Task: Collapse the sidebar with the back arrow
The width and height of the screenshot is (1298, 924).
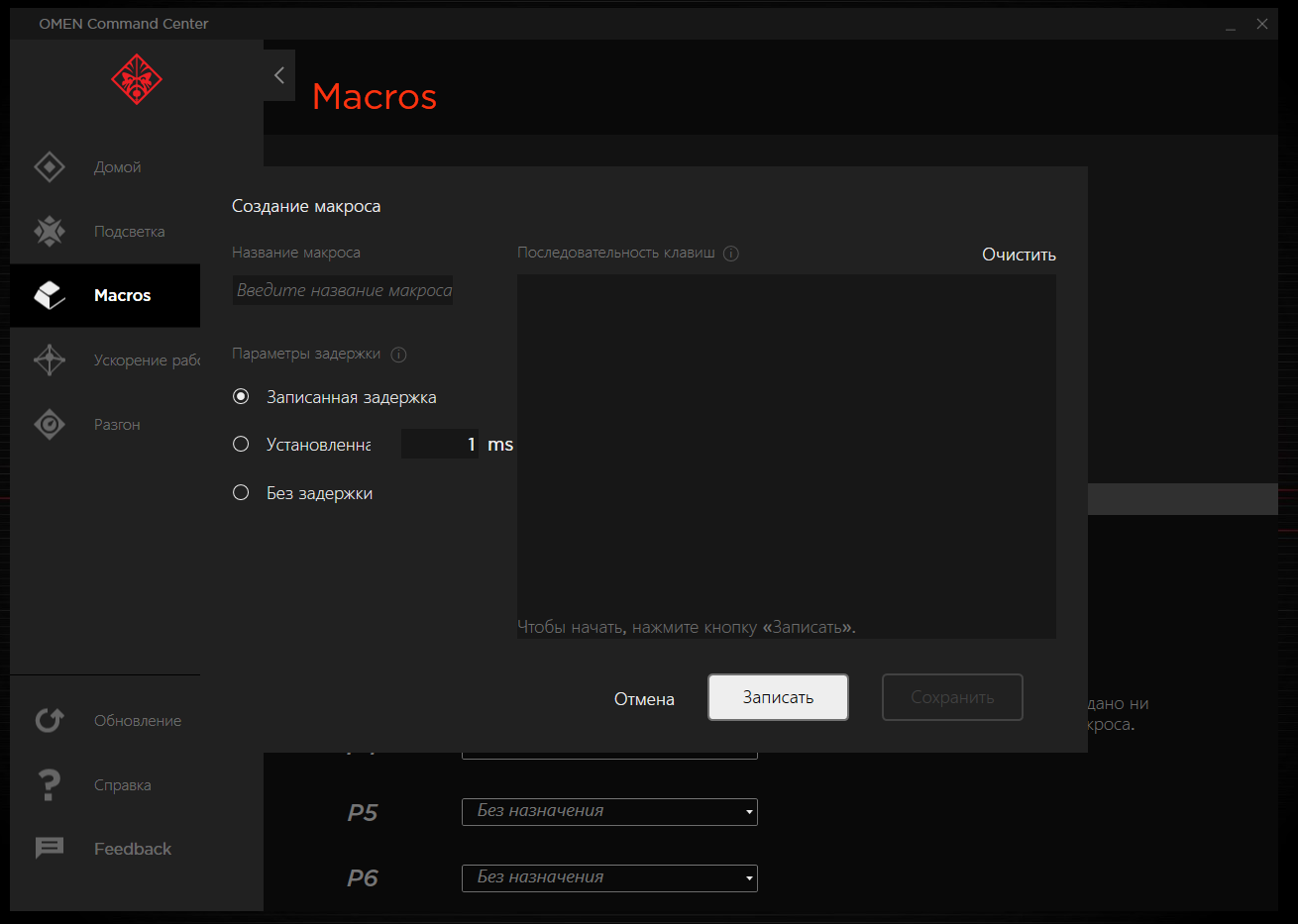Action: [279, 75]
